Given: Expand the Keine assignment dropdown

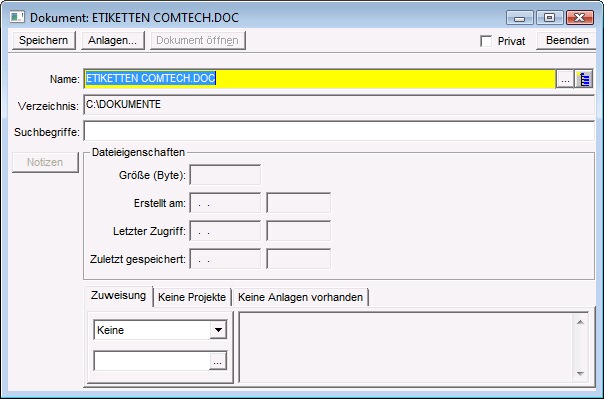Looking at the screenshot, I should [x=218, y=330].
